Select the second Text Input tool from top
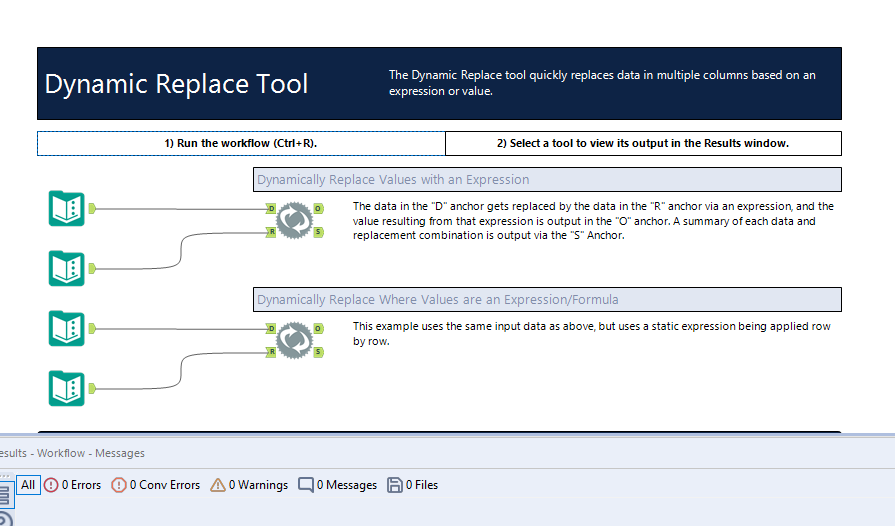Screen dimensions: 895x526 (x=67, y=267)
